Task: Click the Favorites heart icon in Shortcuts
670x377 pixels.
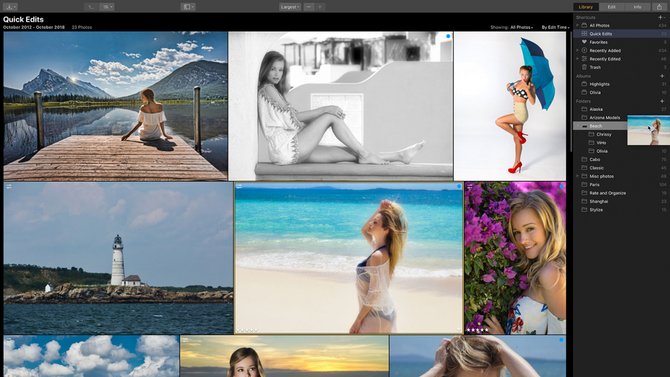Action: [x=584, y=42]
